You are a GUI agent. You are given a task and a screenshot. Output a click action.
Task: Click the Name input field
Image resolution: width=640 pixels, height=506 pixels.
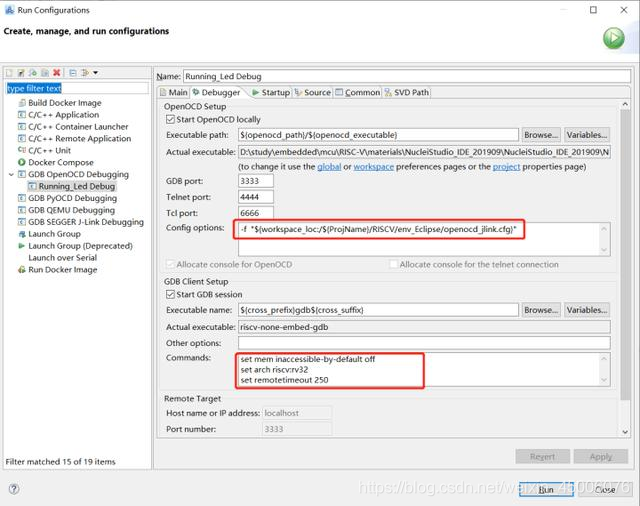(x=407, y=76)
